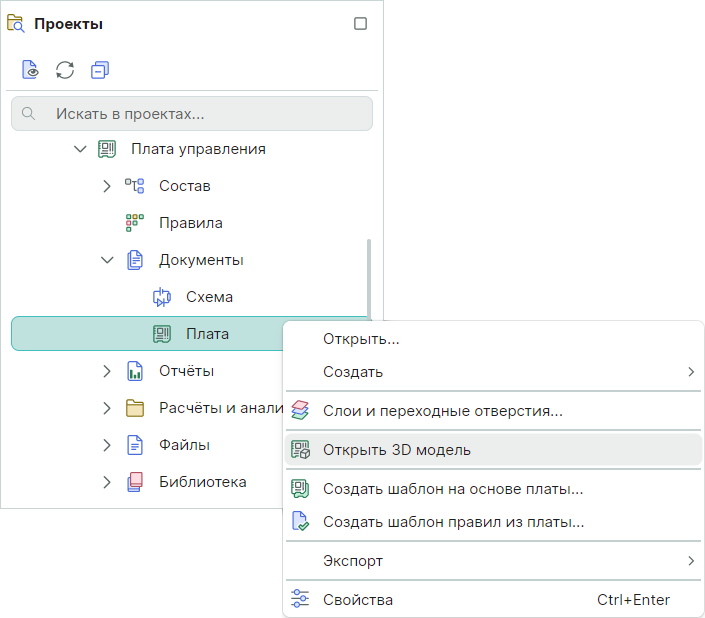
Task: Select Создать шаблон на основе платы
Action: 452,489
